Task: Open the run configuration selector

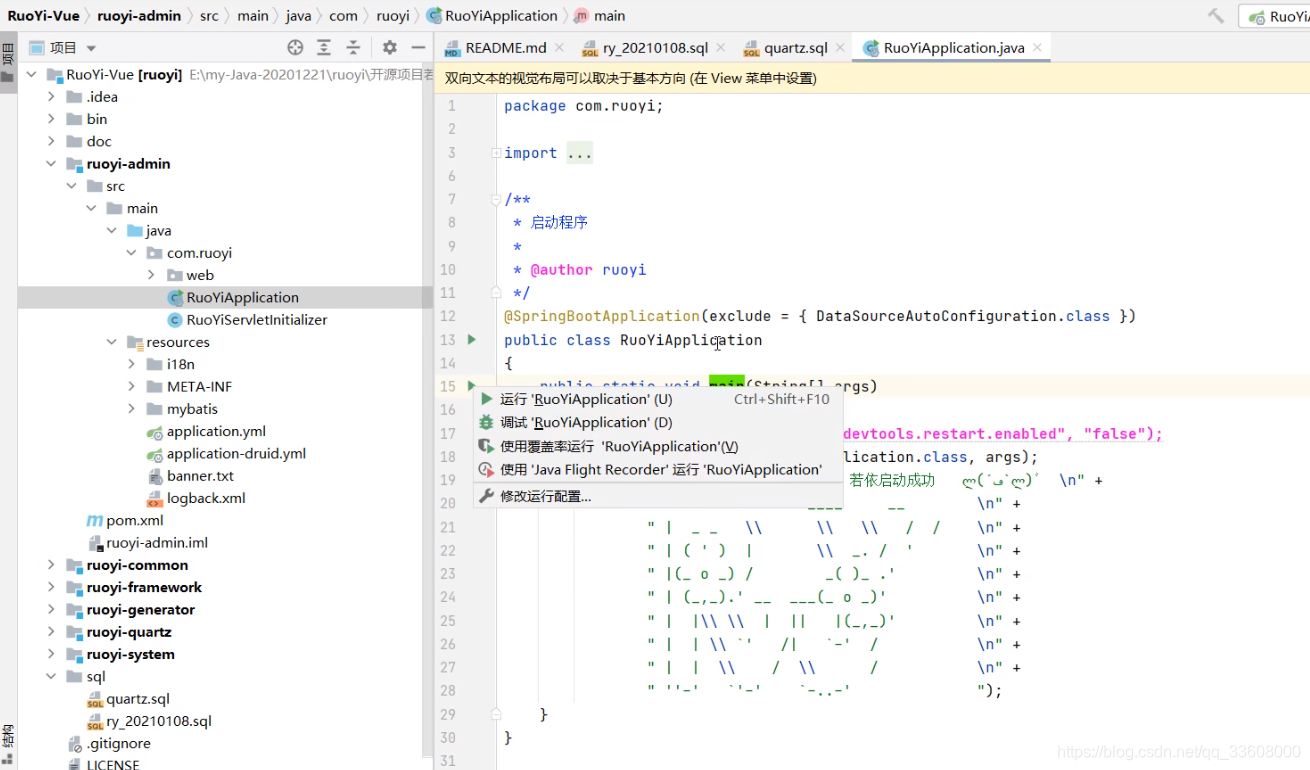Action: [x=1275, y=16]
